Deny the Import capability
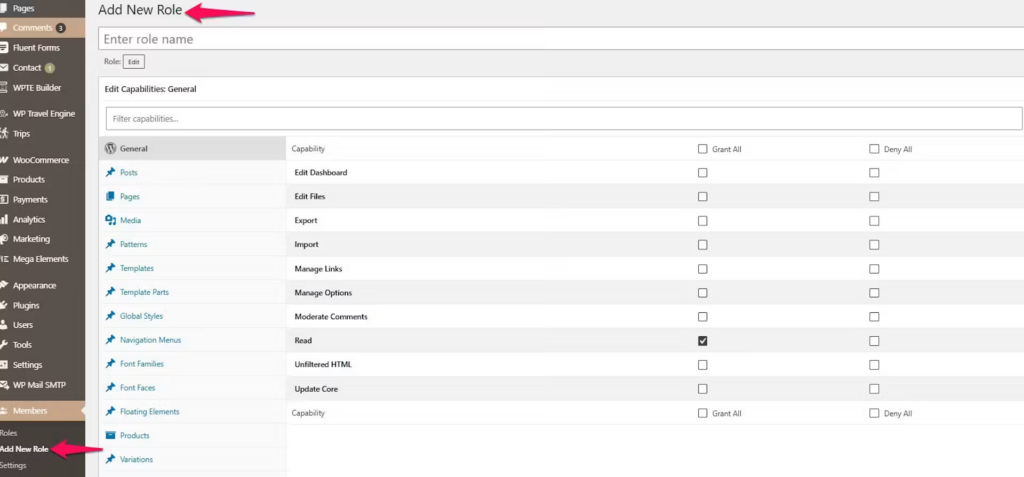The height and width of the screenshot is (477, 1024). click(874, 245)
